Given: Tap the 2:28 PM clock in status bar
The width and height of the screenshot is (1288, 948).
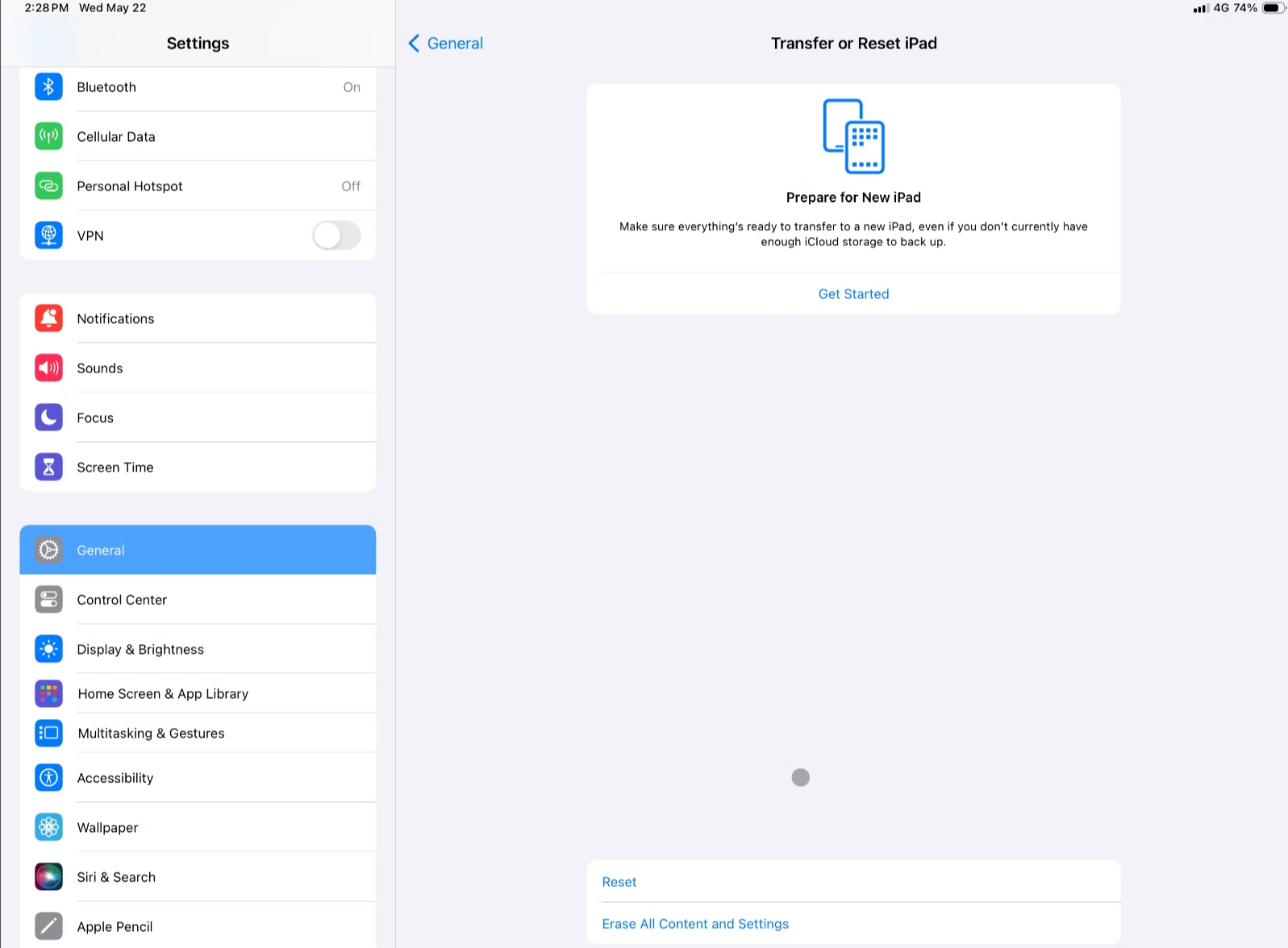Looking at the screenshot, I should point(47,8).
